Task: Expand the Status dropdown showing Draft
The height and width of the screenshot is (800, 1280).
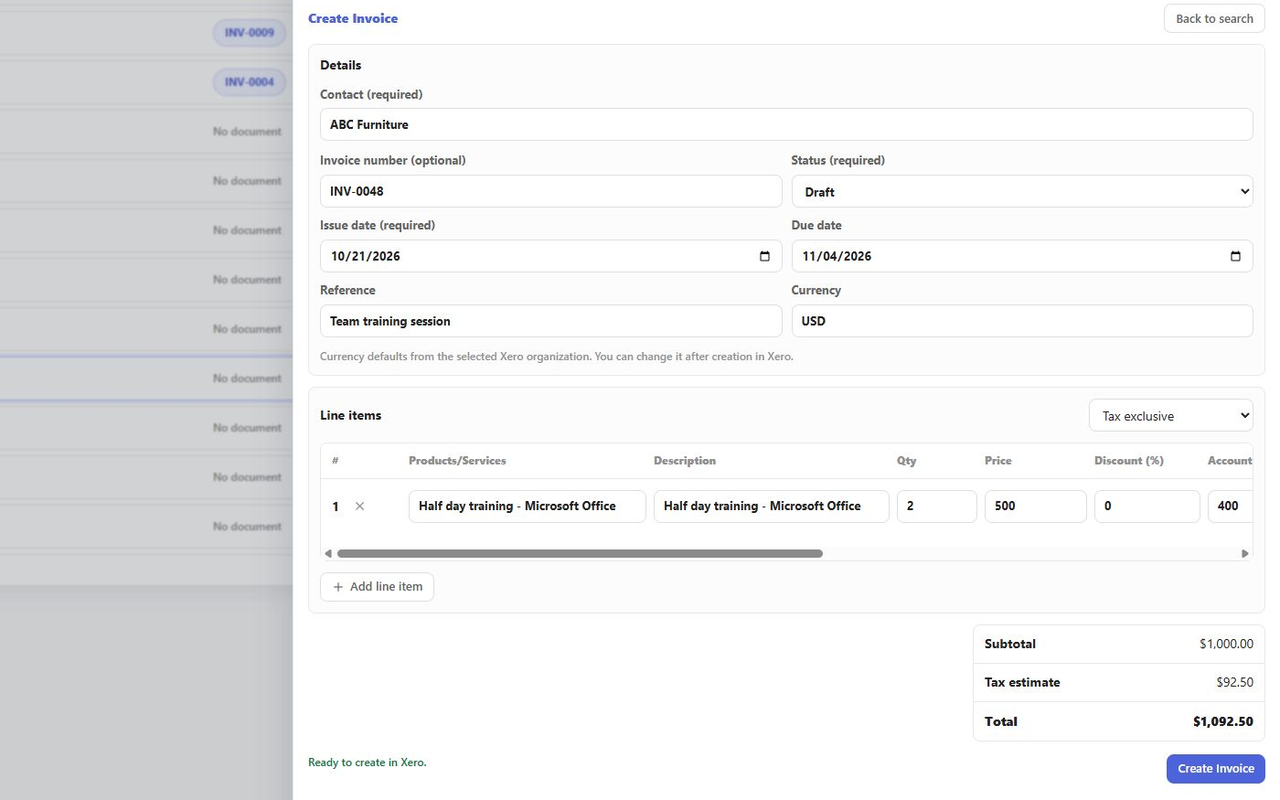Action: (x=1022, y=191)
